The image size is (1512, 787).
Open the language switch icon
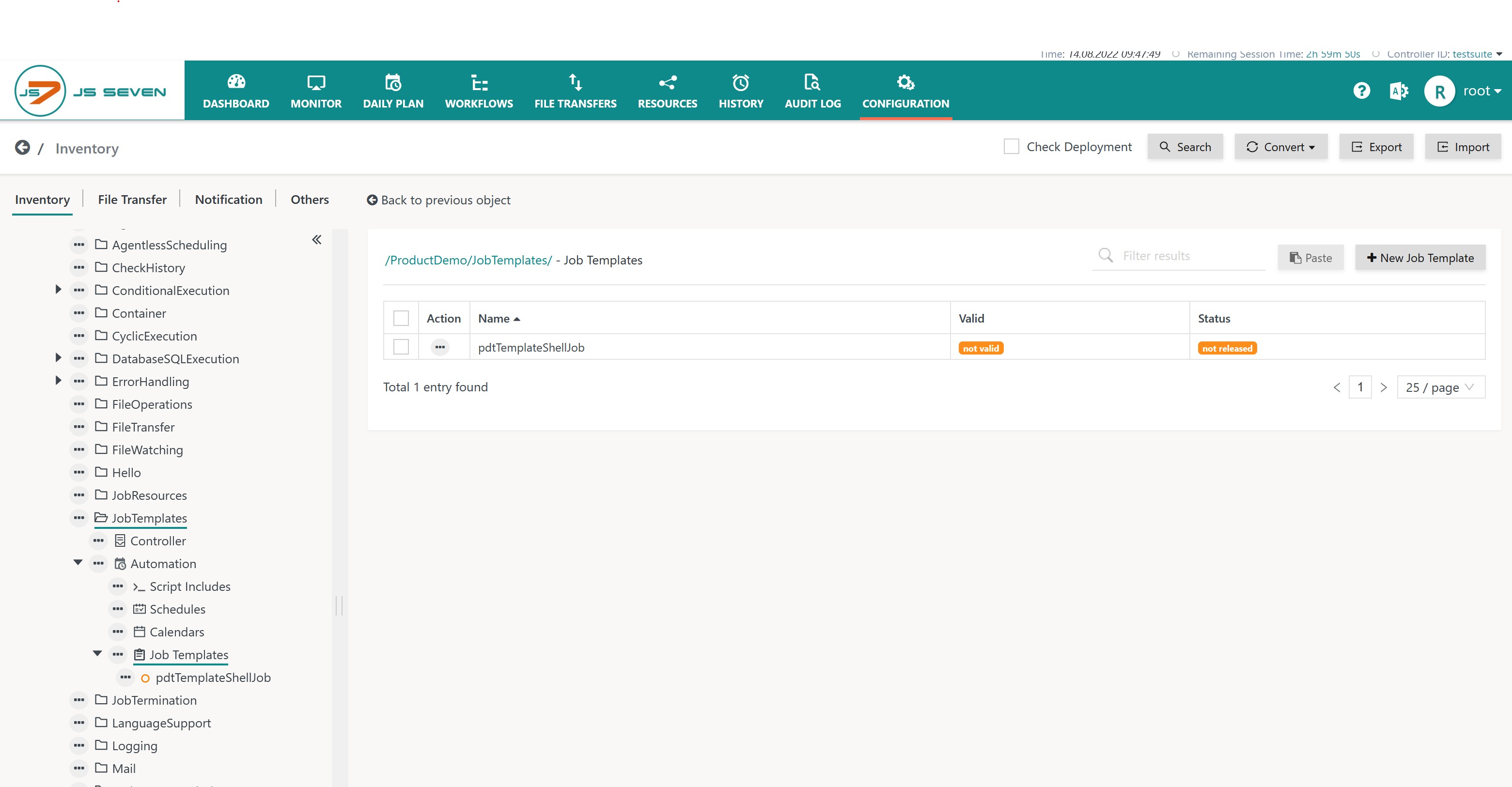pos(1399,91)
